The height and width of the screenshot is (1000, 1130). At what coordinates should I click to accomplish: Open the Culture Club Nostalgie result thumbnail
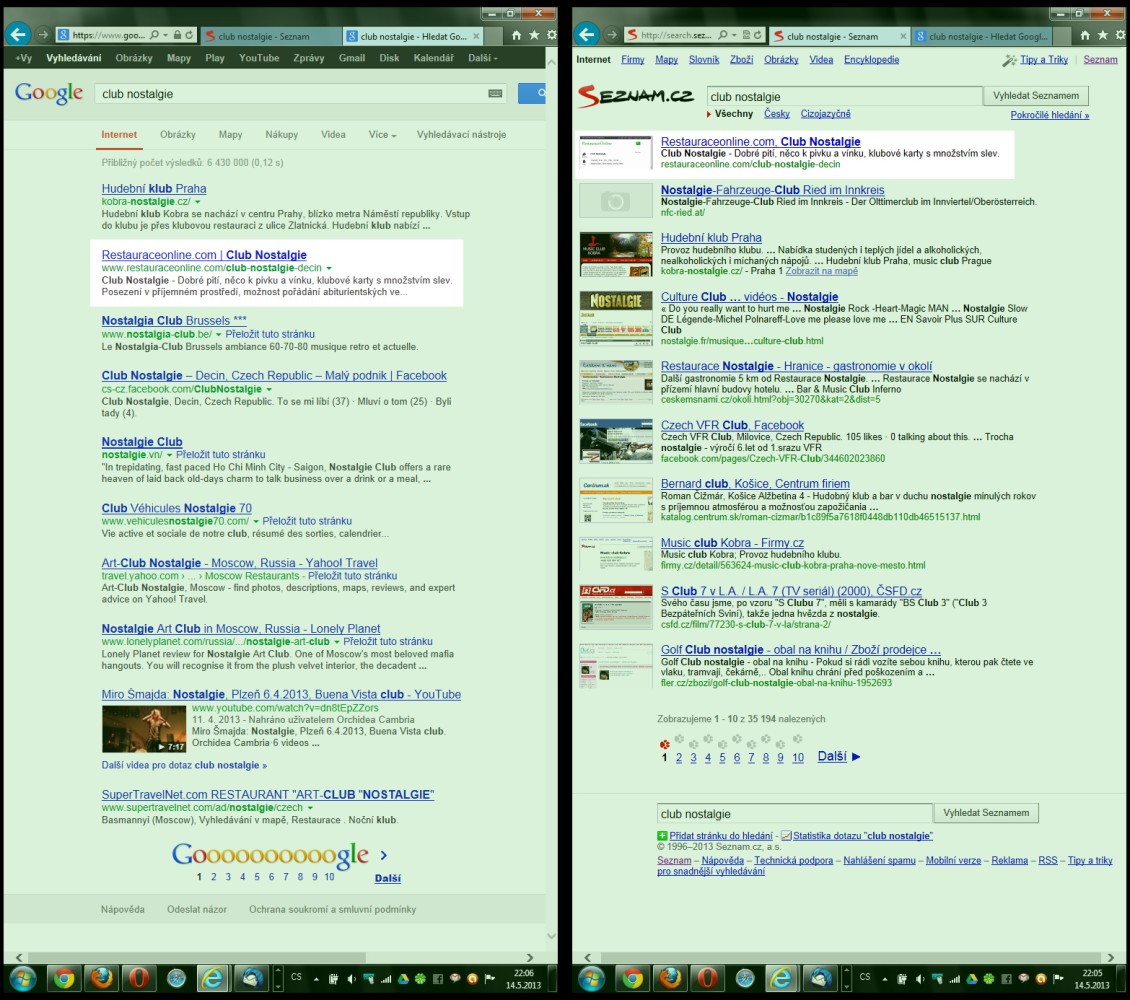[616, 318]
